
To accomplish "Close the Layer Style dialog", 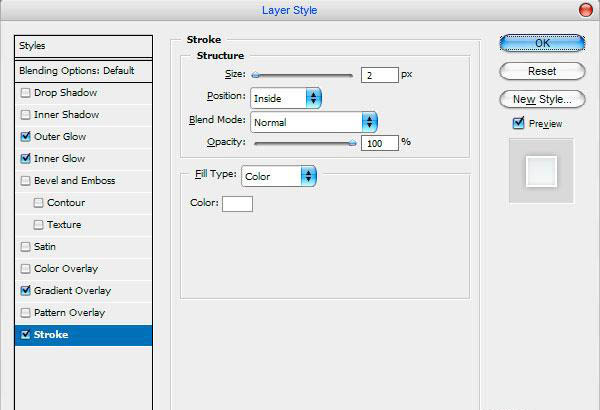I will [x=585, y=10].
